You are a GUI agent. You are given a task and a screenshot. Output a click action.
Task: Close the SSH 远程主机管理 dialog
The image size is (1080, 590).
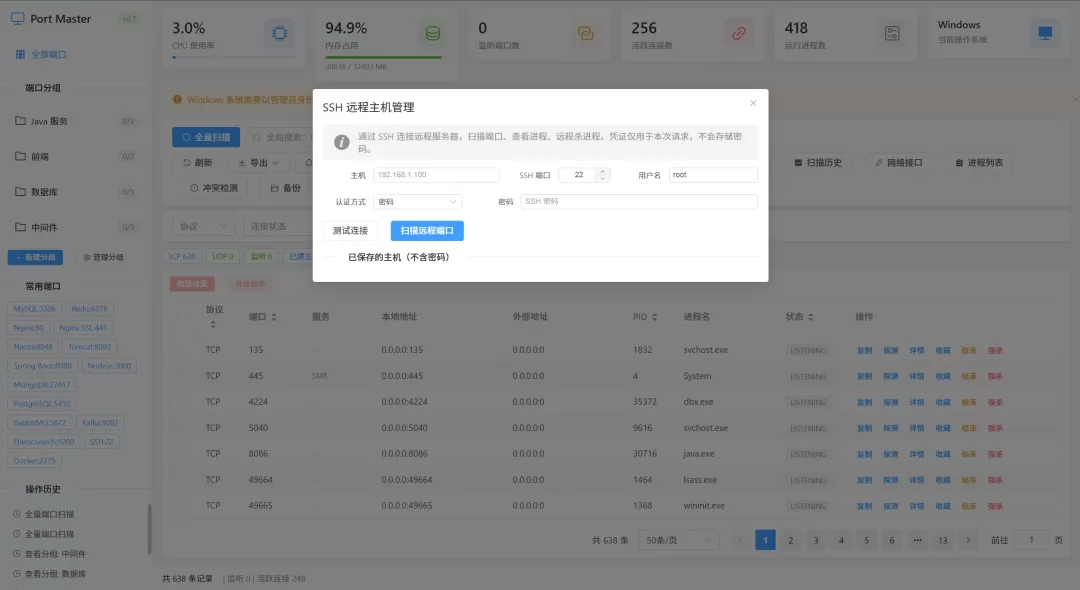[753, 103]
